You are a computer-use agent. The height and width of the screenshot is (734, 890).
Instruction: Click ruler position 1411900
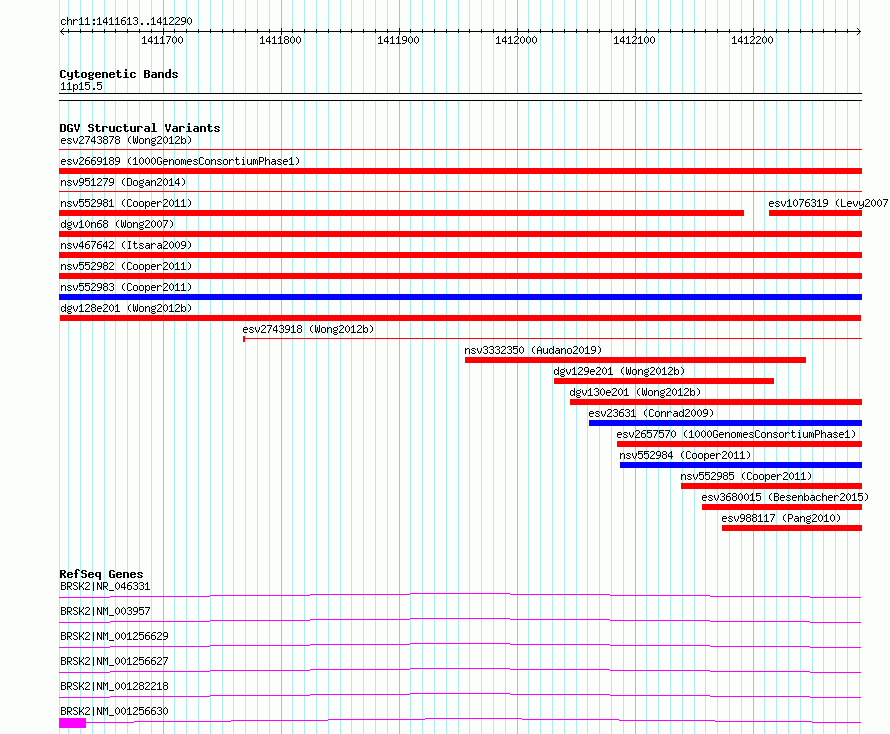(x=398, y=40)
